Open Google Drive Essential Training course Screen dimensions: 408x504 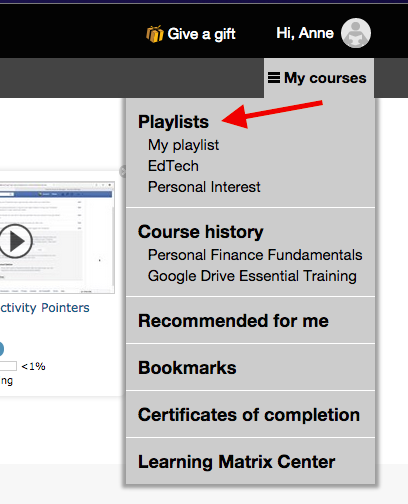pyautogui.click(x=252, y=276)
